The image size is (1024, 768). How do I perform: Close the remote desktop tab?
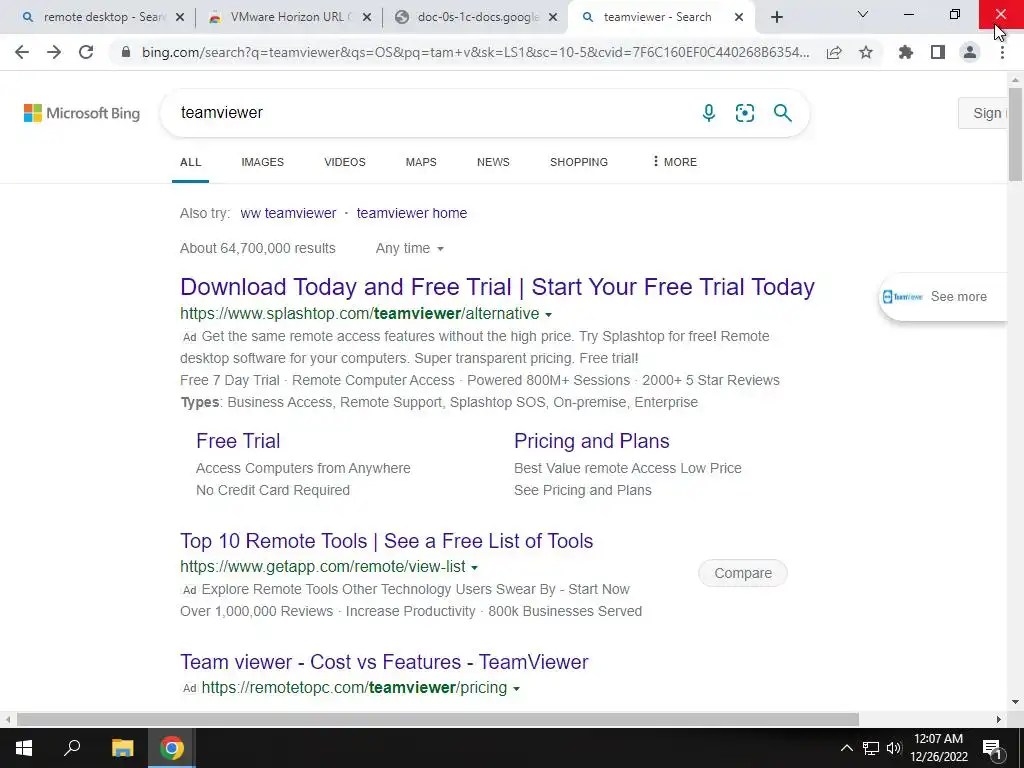coord(180,17)
